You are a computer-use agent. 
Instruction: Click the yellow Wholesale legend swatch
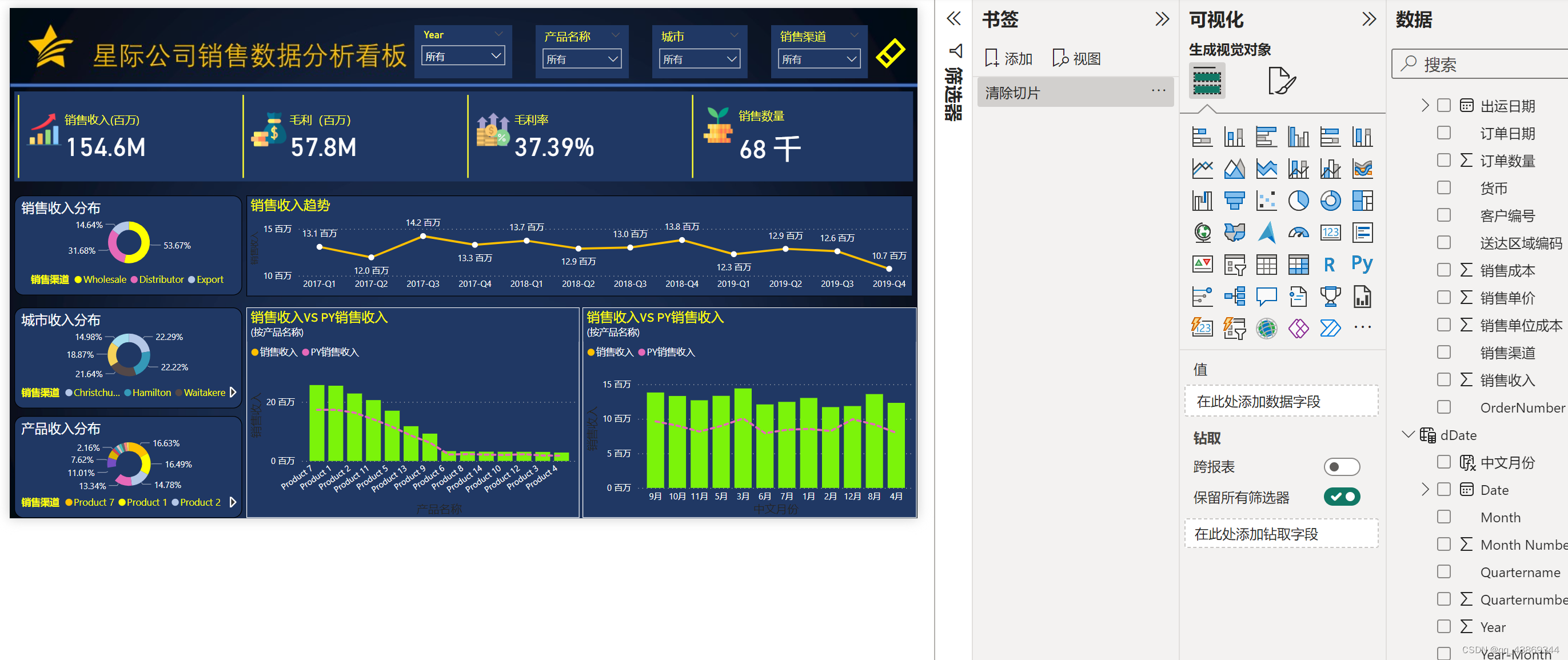[78, 280]
